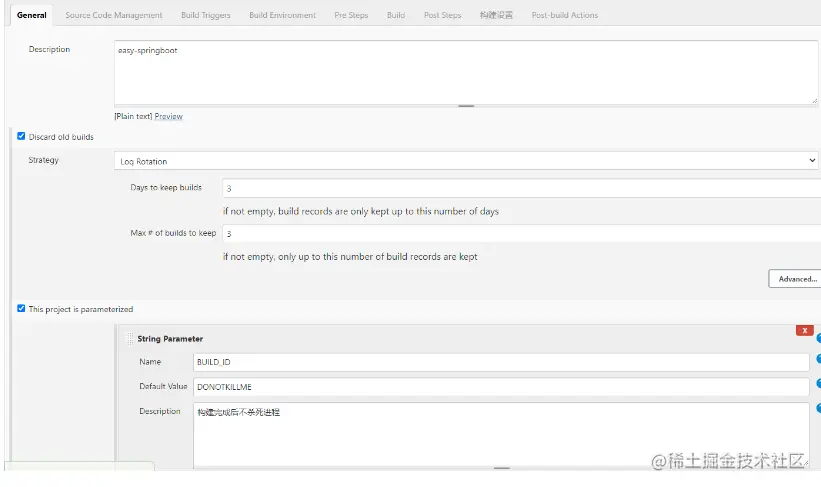The width and height of the screenshot is (821, 487).
Task: Click the Advanced... button
Action: point(795,279)
